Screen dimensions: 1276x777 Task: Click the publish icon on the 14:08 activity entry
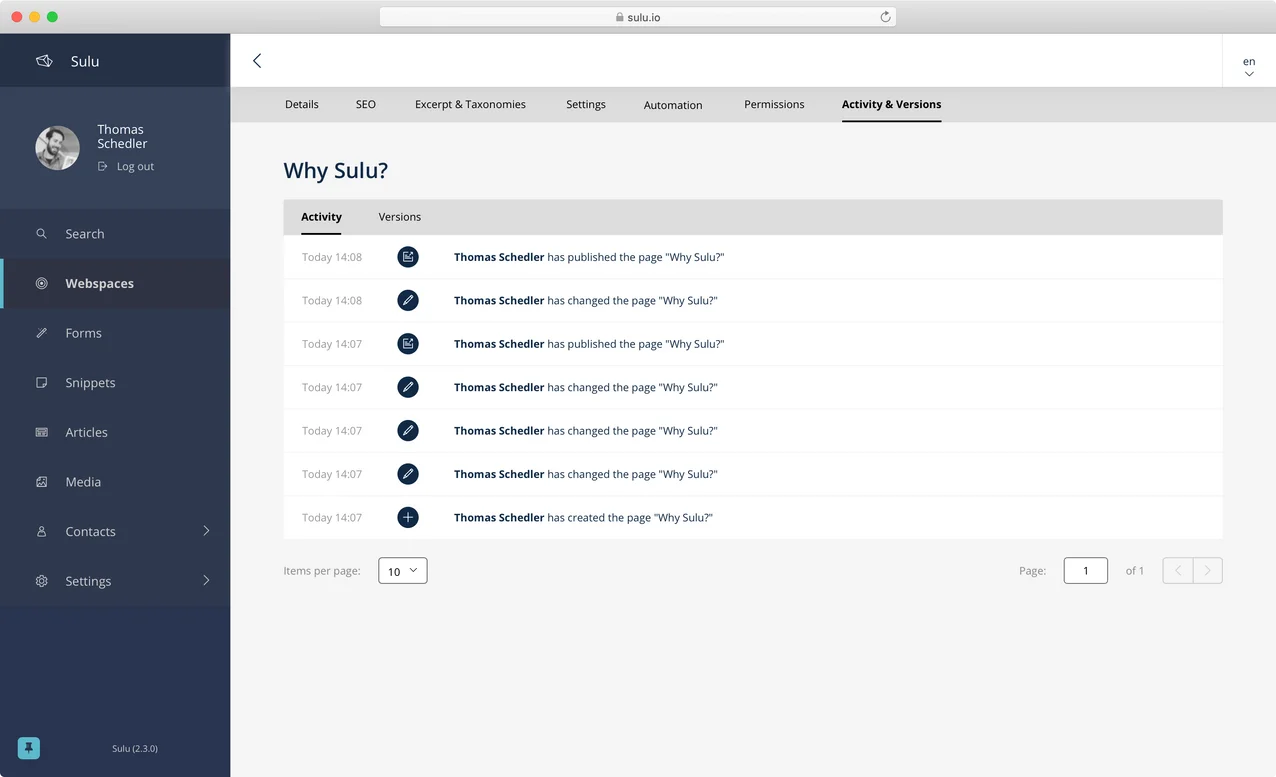[408, 256]
